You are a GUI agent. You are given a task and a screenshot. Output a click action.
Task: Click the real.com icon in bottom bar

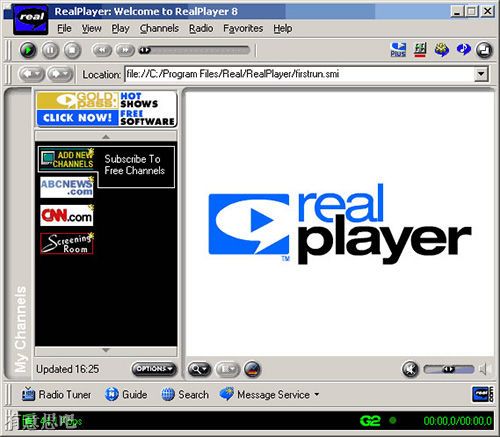coord(482,394)
